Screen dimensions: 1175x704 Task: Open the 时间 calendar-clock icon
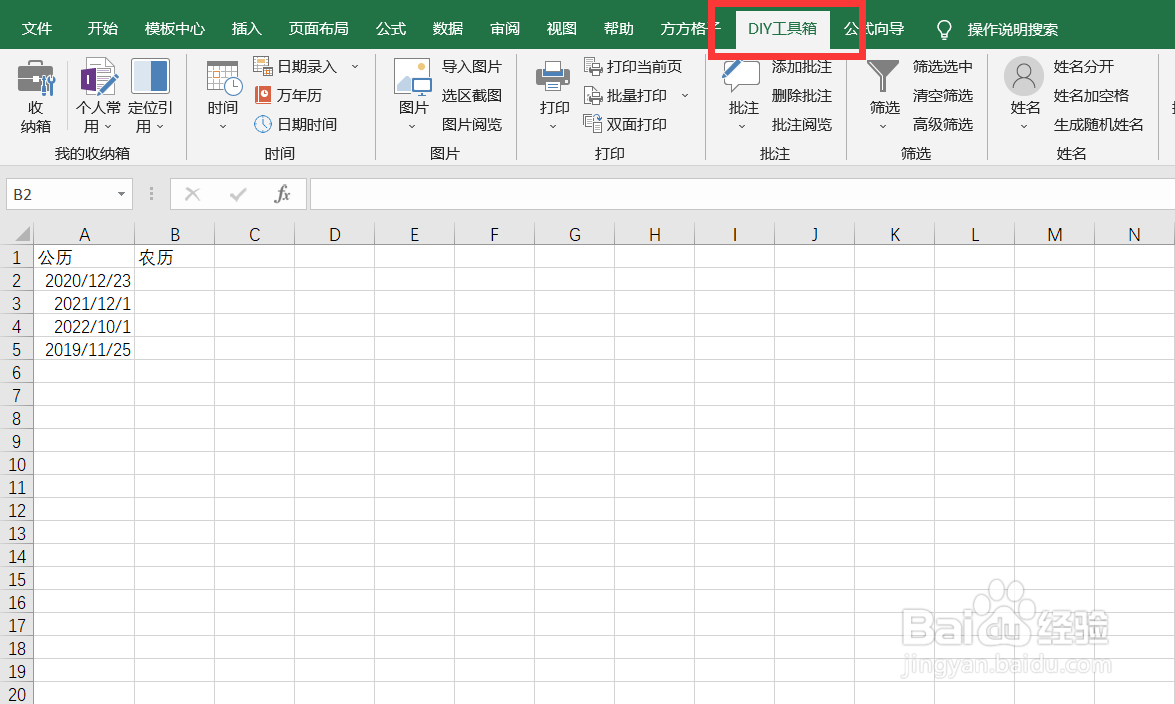click(x=223, y=78)
